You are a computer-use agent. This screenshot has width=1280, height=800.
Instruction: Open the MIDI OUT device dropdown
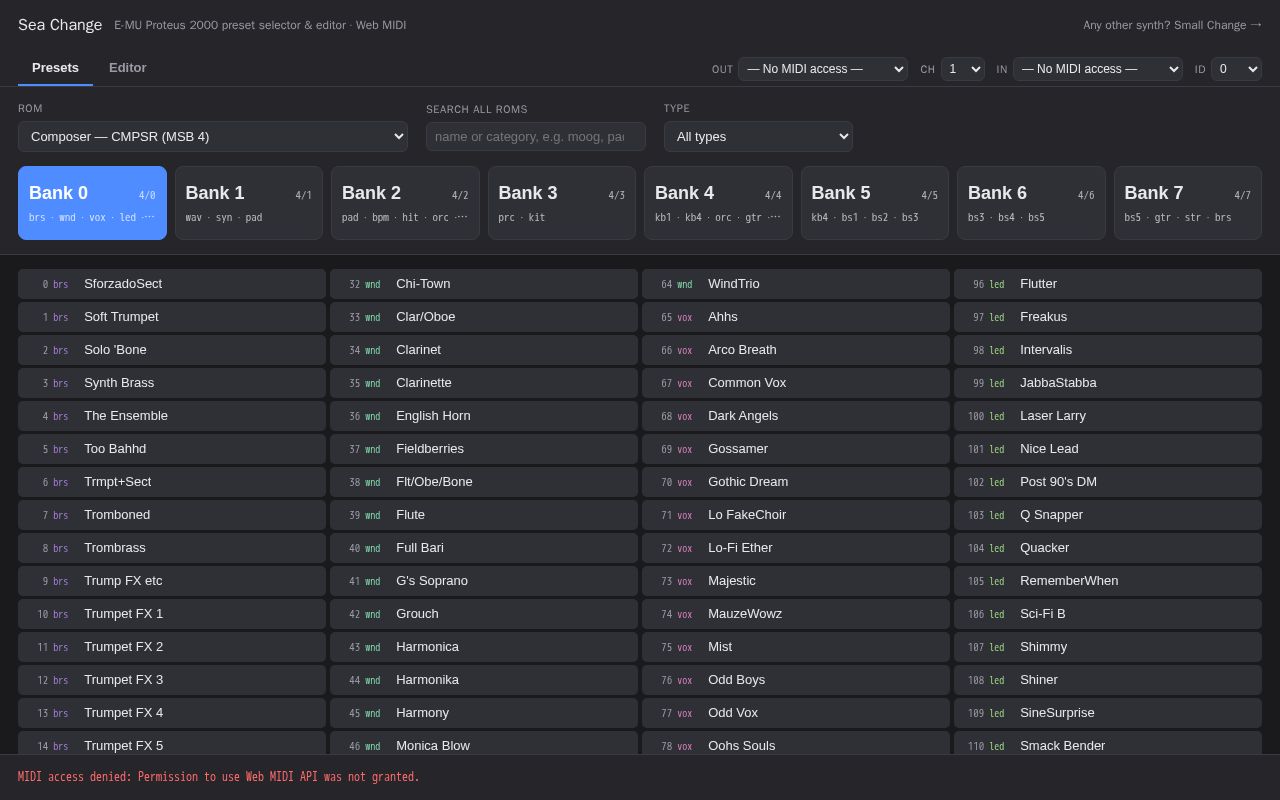[x=823, y=69]
